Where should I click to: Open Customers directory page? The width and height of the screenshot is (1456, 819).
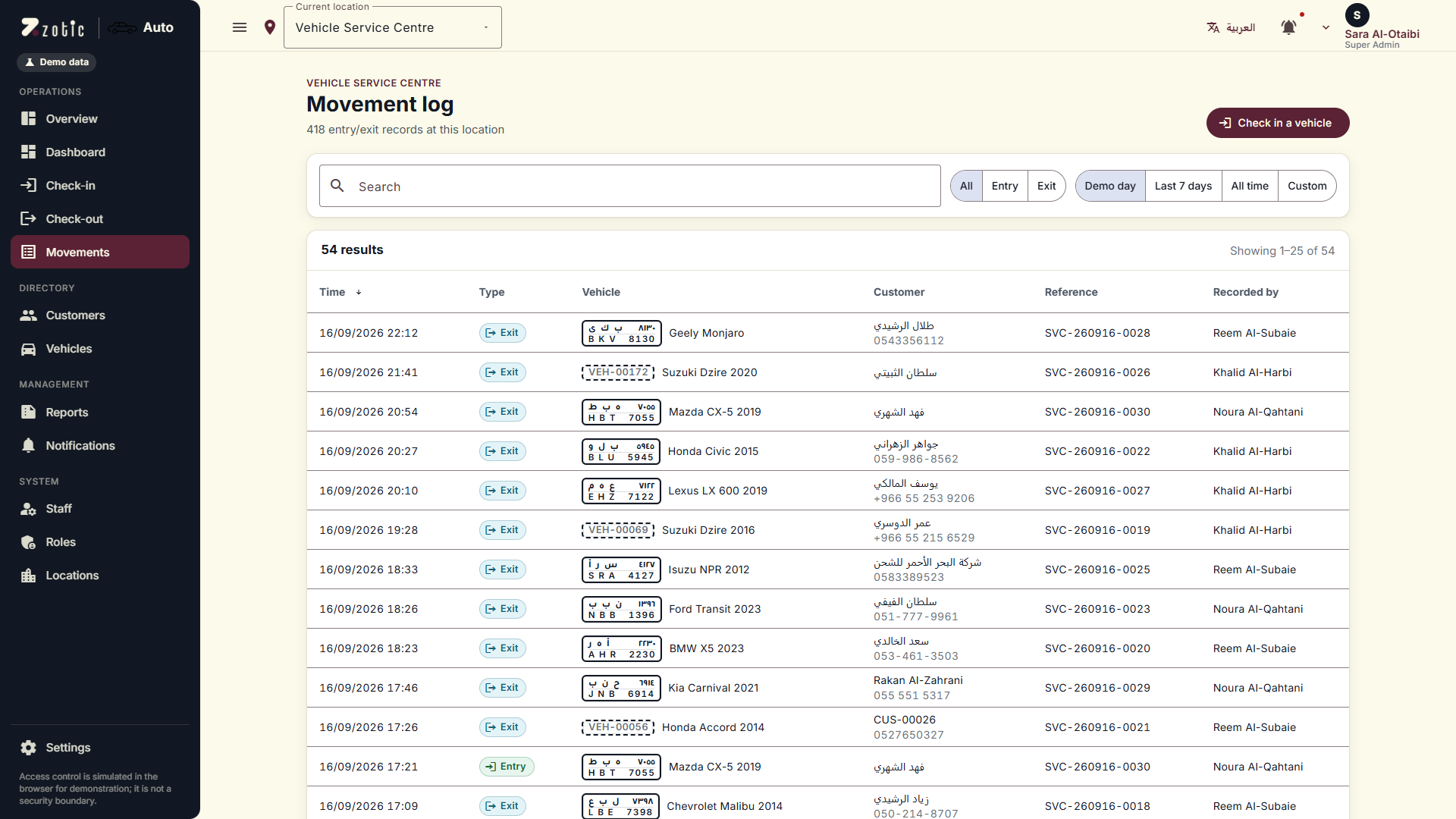click(100, 315)
